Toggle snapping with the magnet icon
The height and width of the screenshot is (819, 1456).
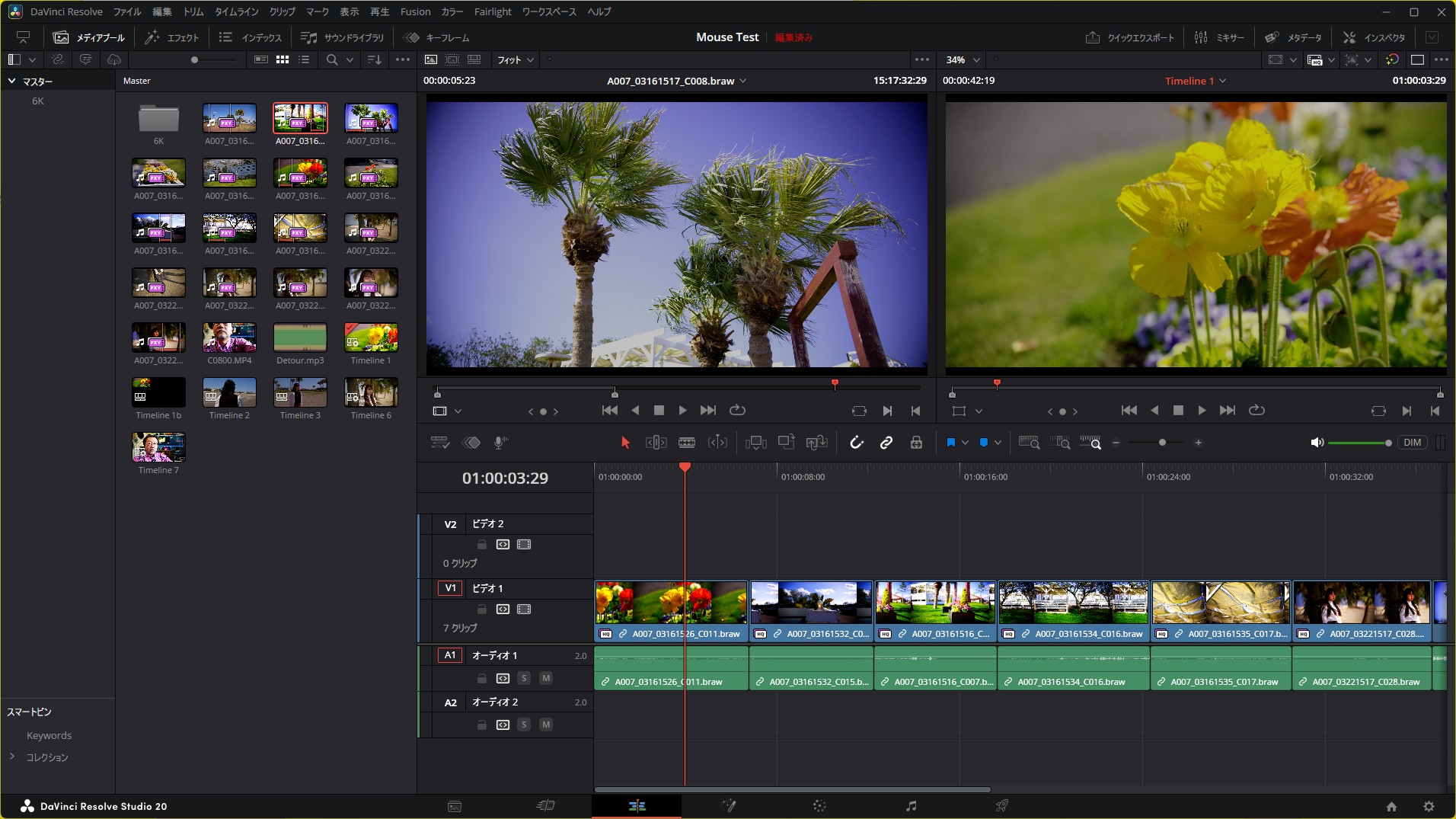(857, 442)
